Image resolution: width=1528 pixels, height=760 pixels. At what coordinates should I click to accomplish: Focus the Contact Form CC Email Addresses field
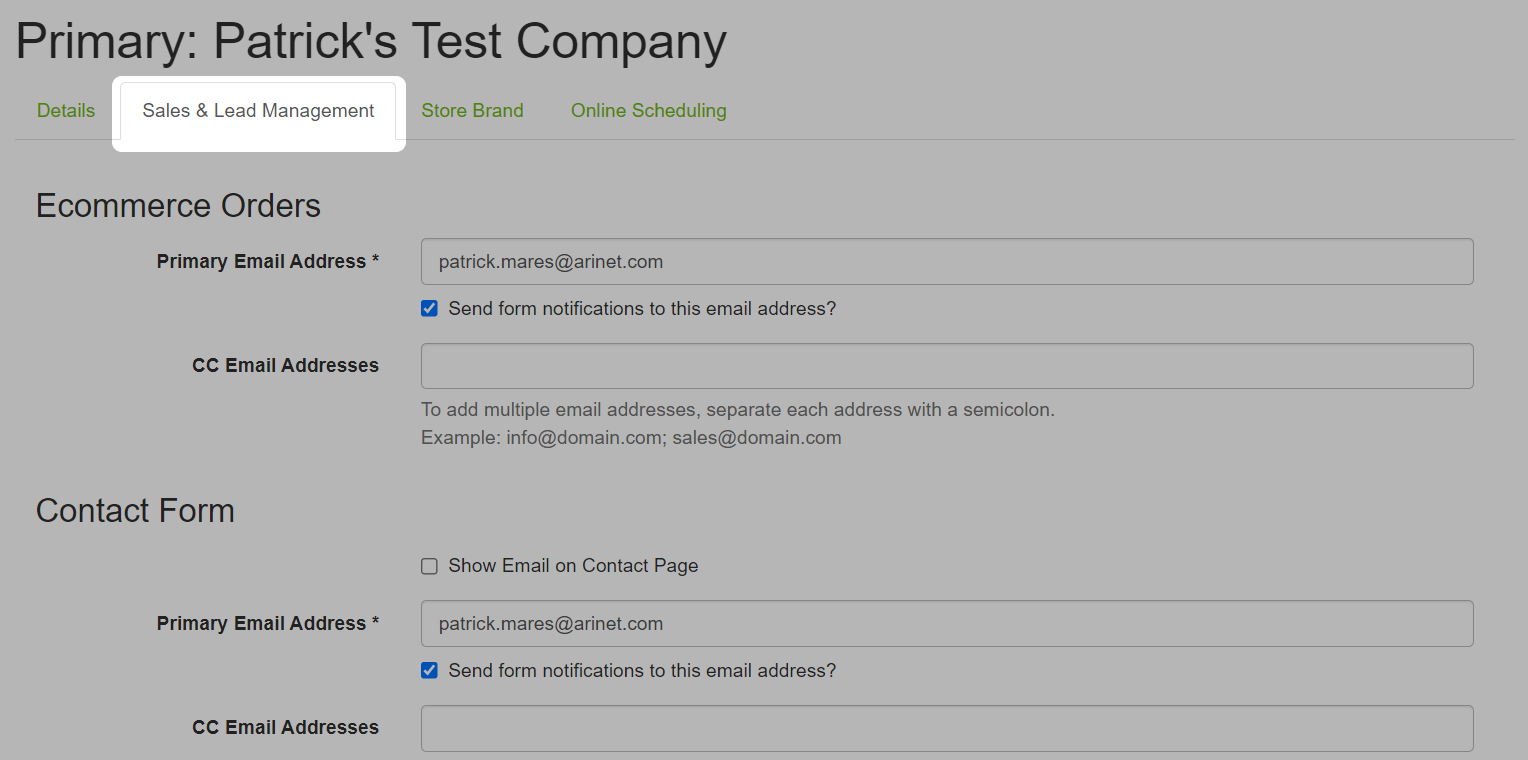(x=947, y=728)
